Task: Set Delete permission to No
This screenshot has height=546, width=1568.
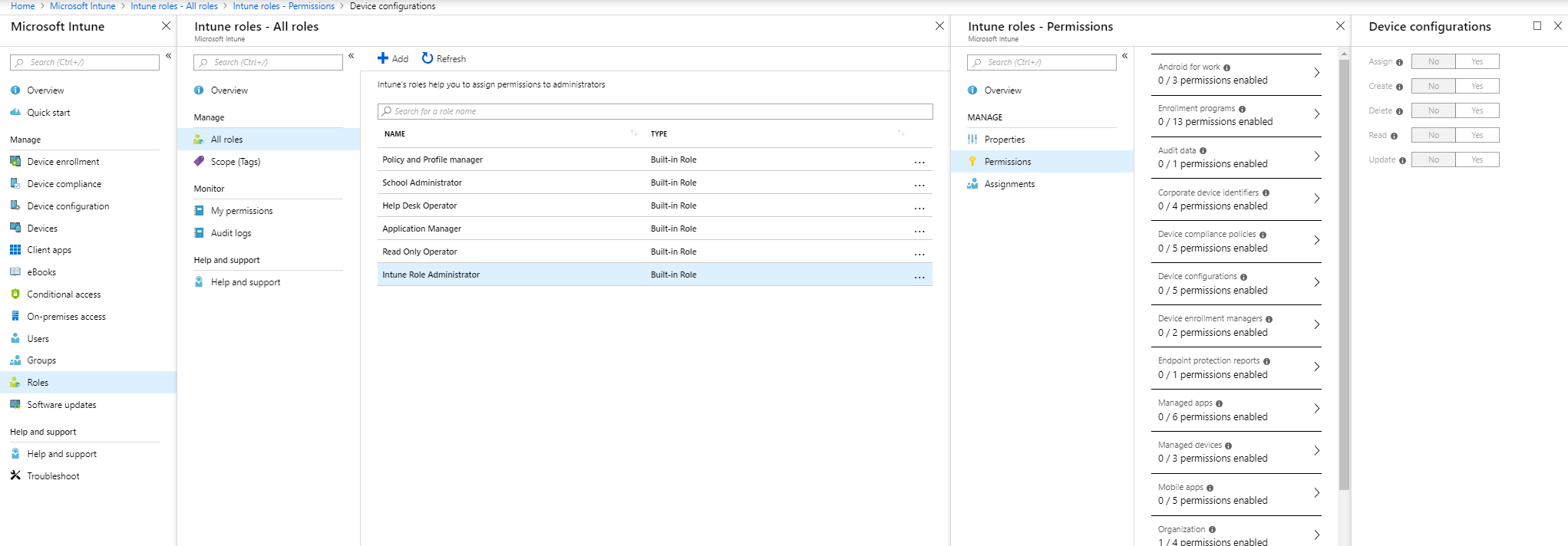Action: click(1434, 110)
